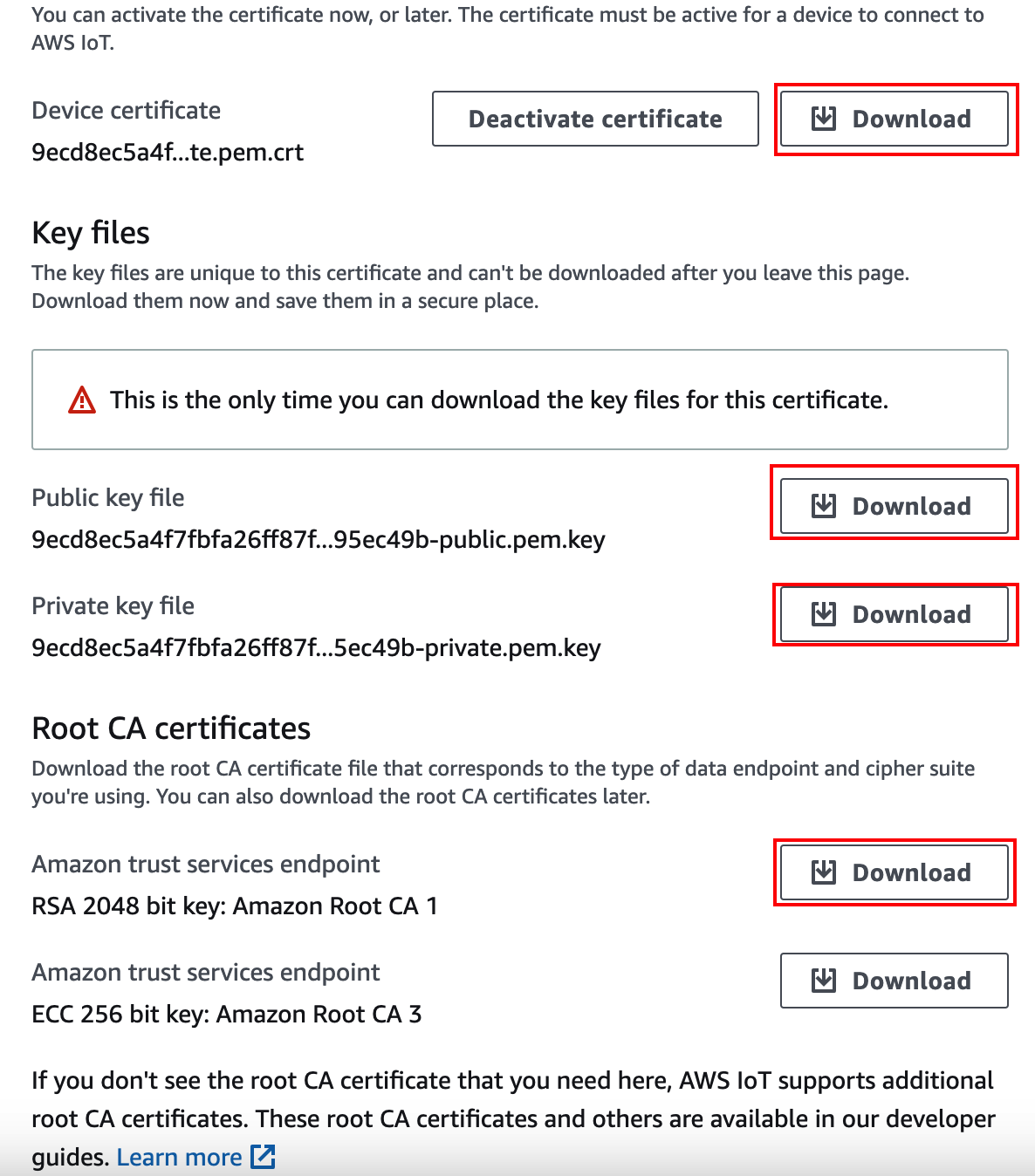Click the download icon for the private key
Viewport: 1035px width, 1176px height.
pos(822,614)
